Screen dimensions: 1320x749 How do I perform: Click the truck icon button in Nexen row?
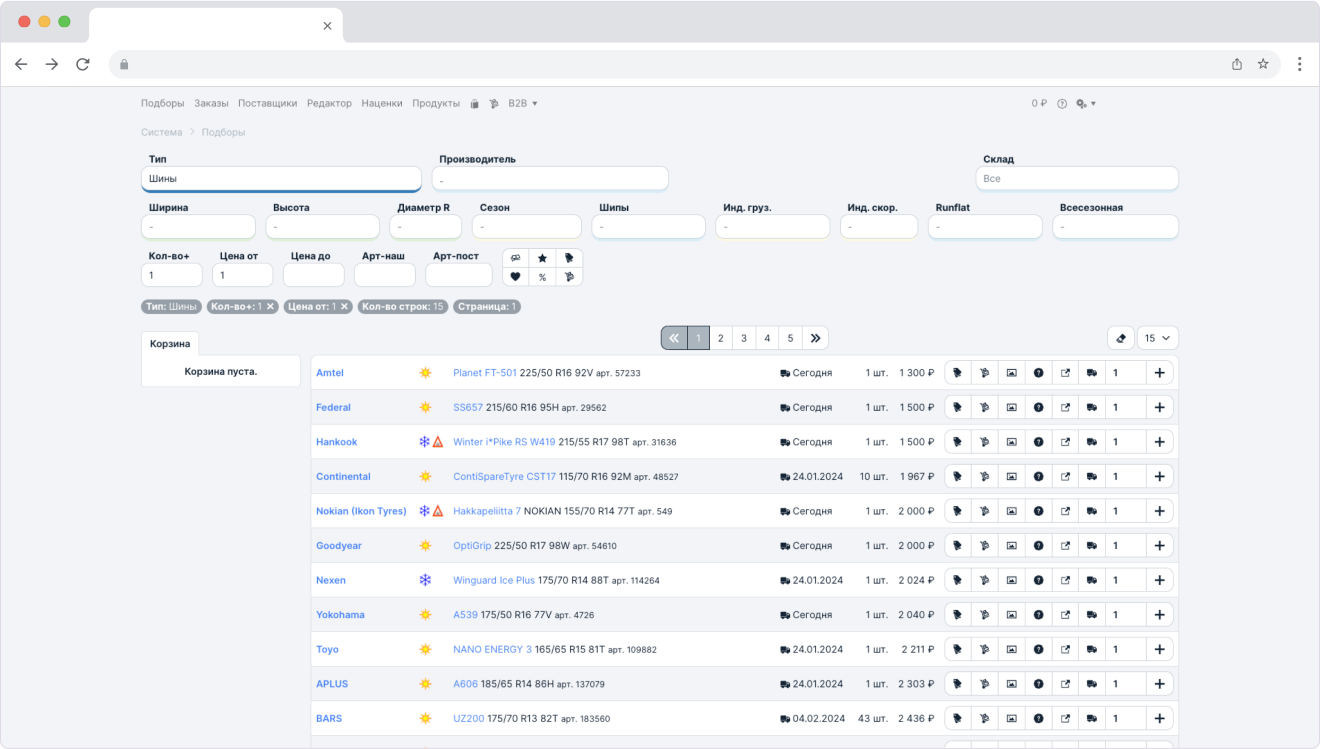click(1092, 580)
